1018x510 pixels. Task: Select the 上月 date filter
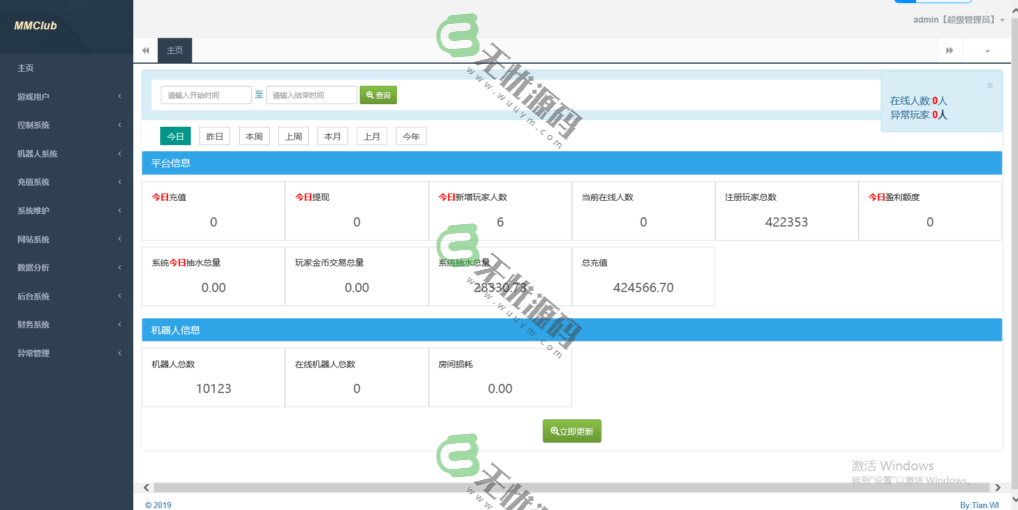372,136
